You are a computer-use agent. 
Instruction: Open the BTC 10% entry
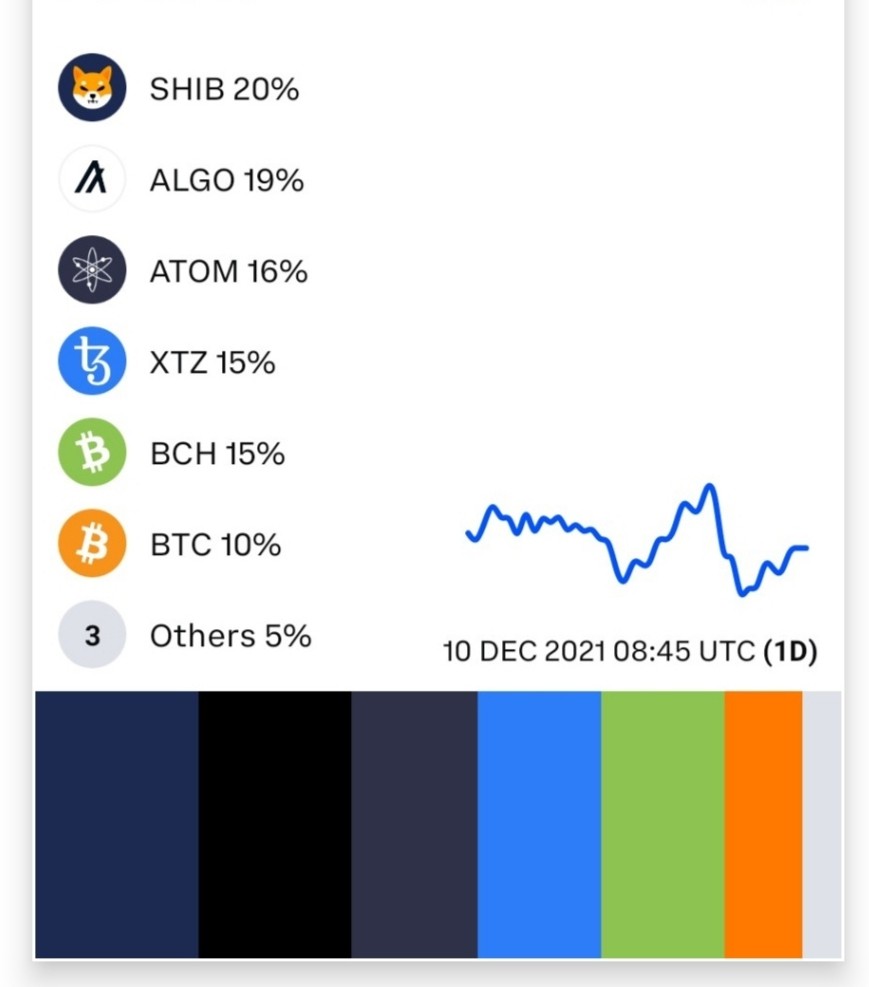click(215, 544)
